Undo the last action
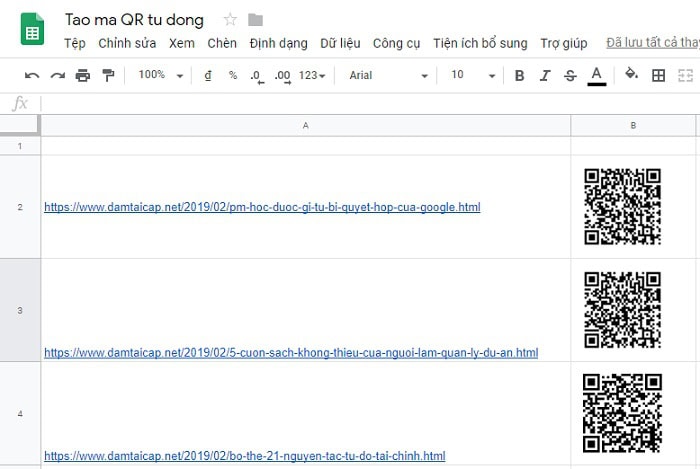This screenshot has width=700, height=469. tap(32, 75)
